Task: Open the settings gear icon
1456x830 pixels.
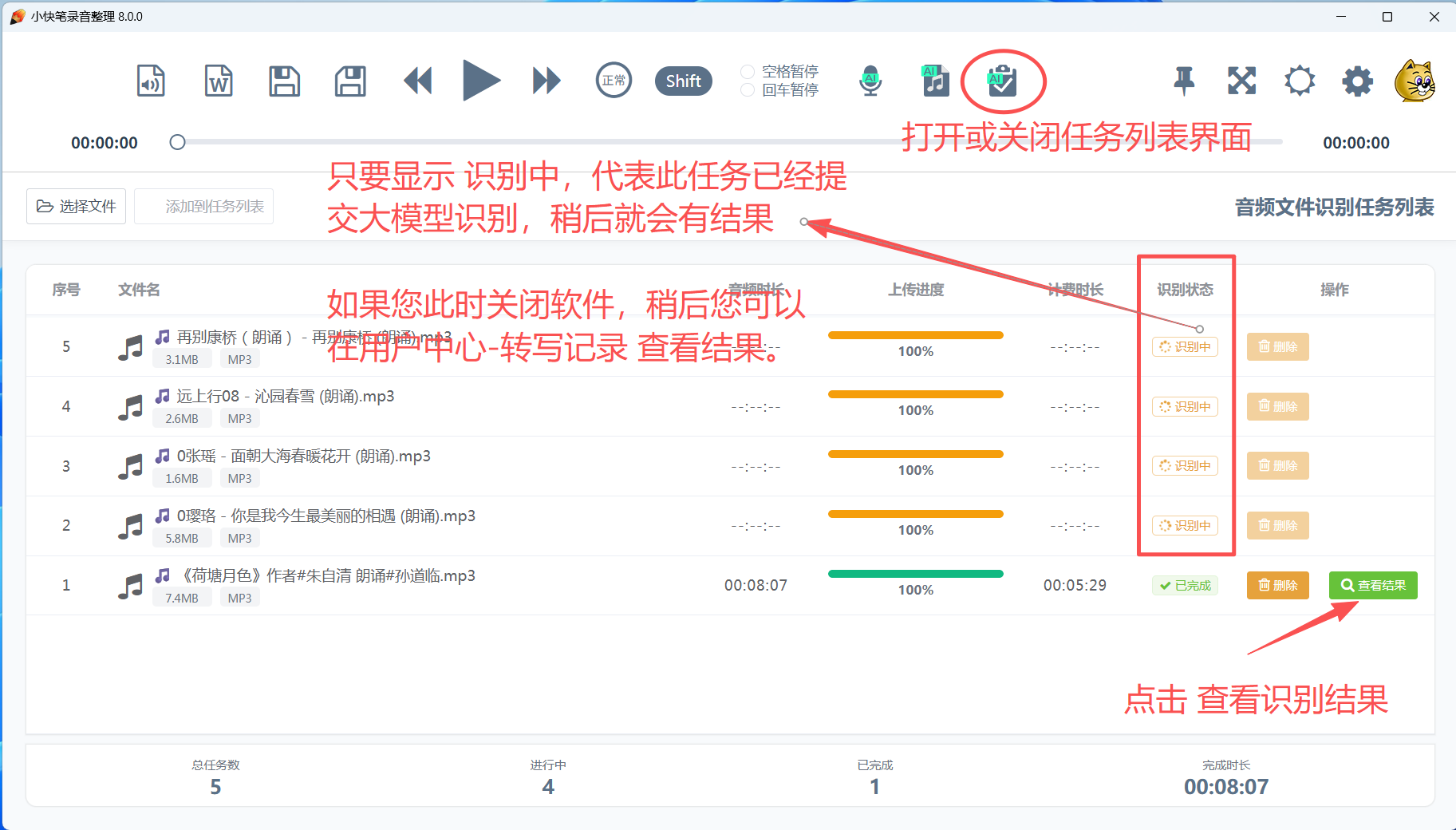Action: [1357, 81]
